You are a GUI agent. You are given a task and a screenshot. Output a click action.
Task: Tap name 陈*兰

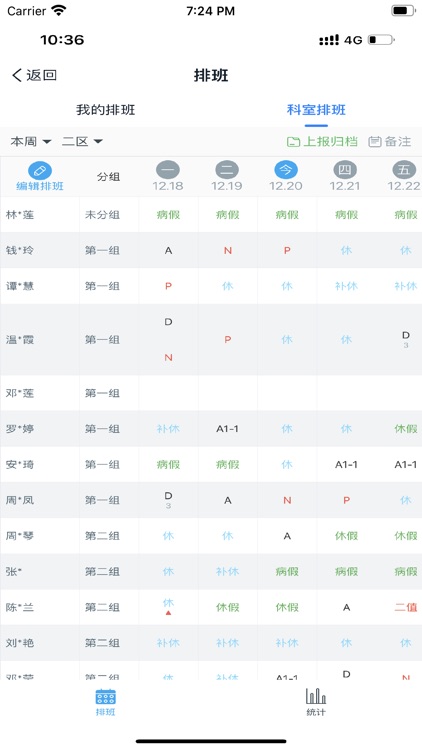click(20, 607)
